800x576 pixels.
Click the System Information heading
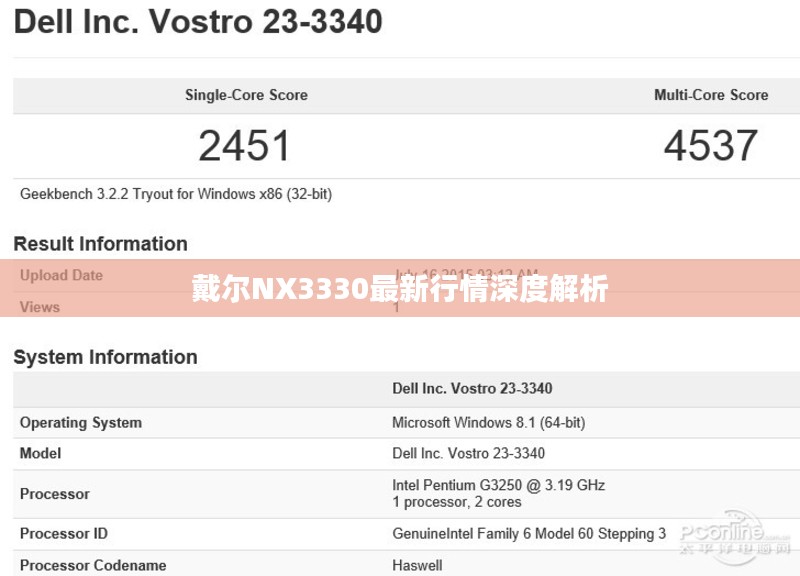point(105,357)
